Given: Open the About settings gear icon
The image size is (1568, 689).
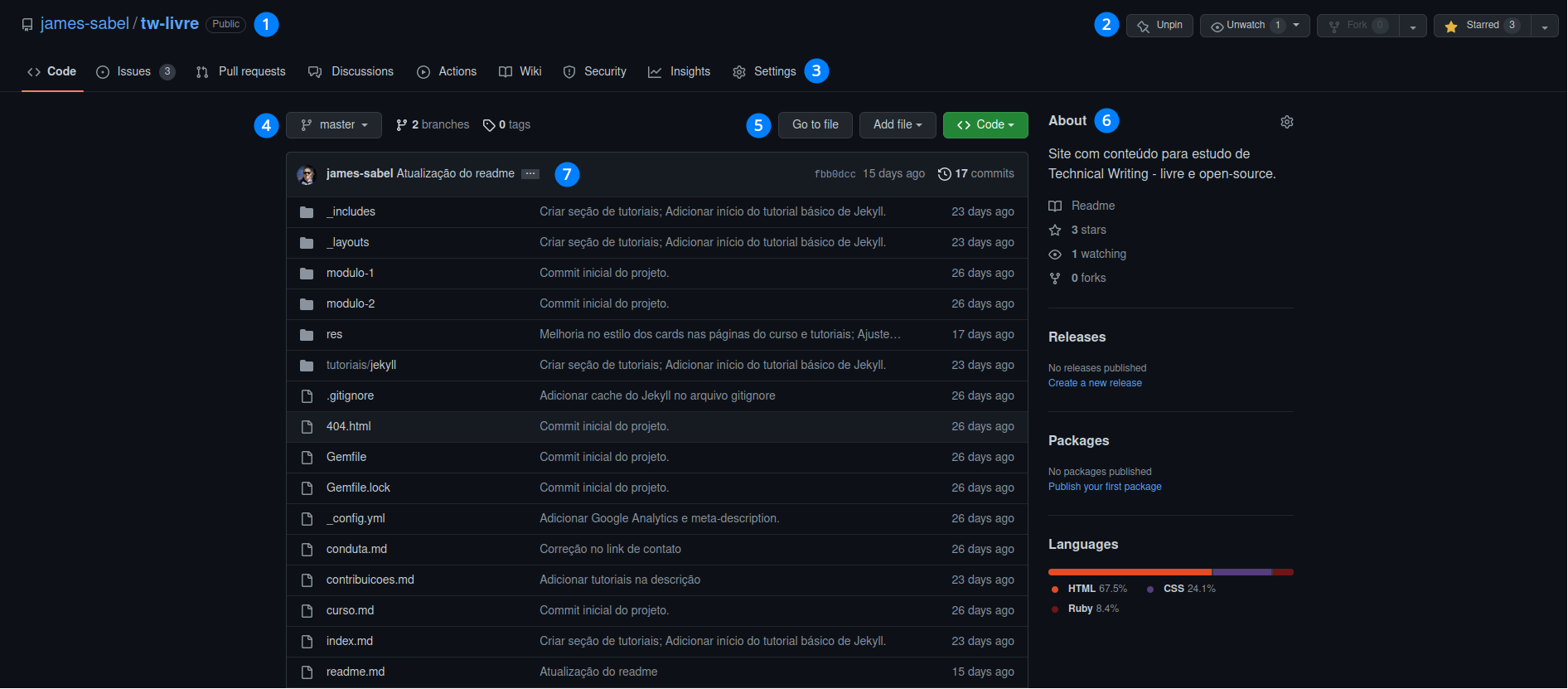Looking at the screenshot, I should click(x=1287, y=122).
